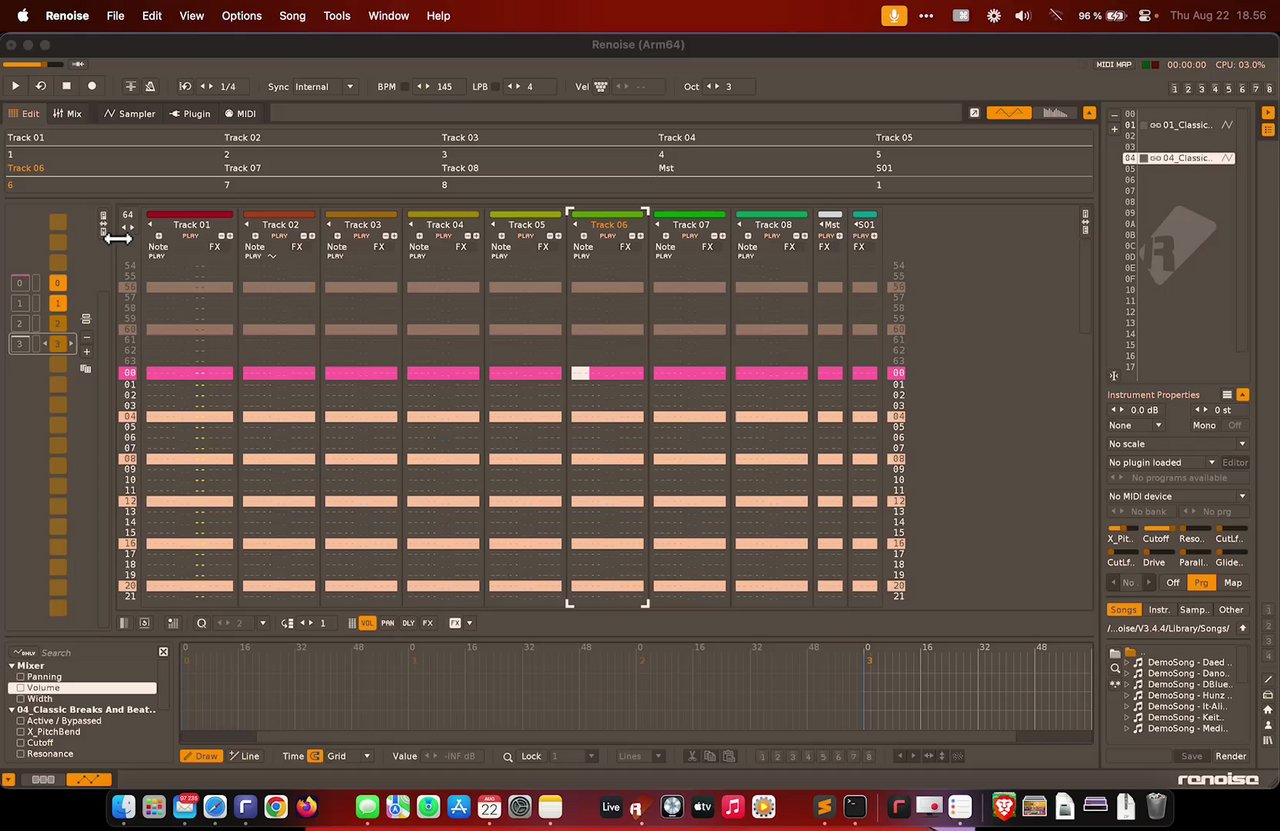
Task: Go up one folder with arrow icon
Action: click(x=1243, y=628)
